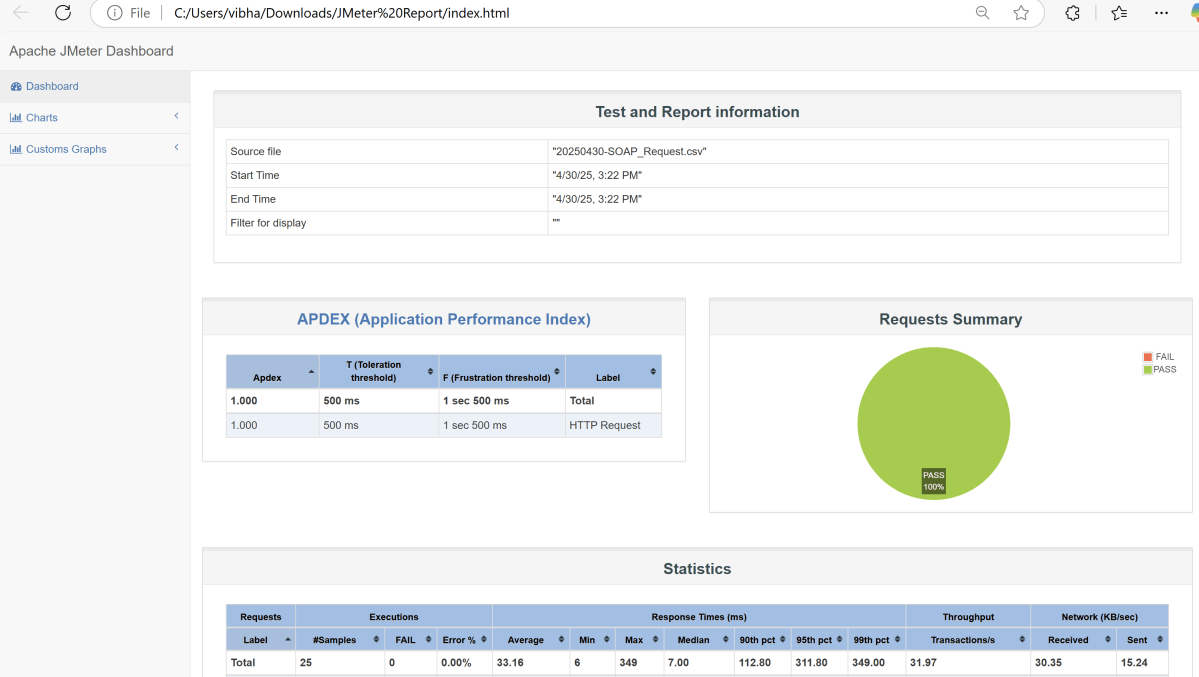
Task: Click the File site information icon
Action: tap(115, 13)
